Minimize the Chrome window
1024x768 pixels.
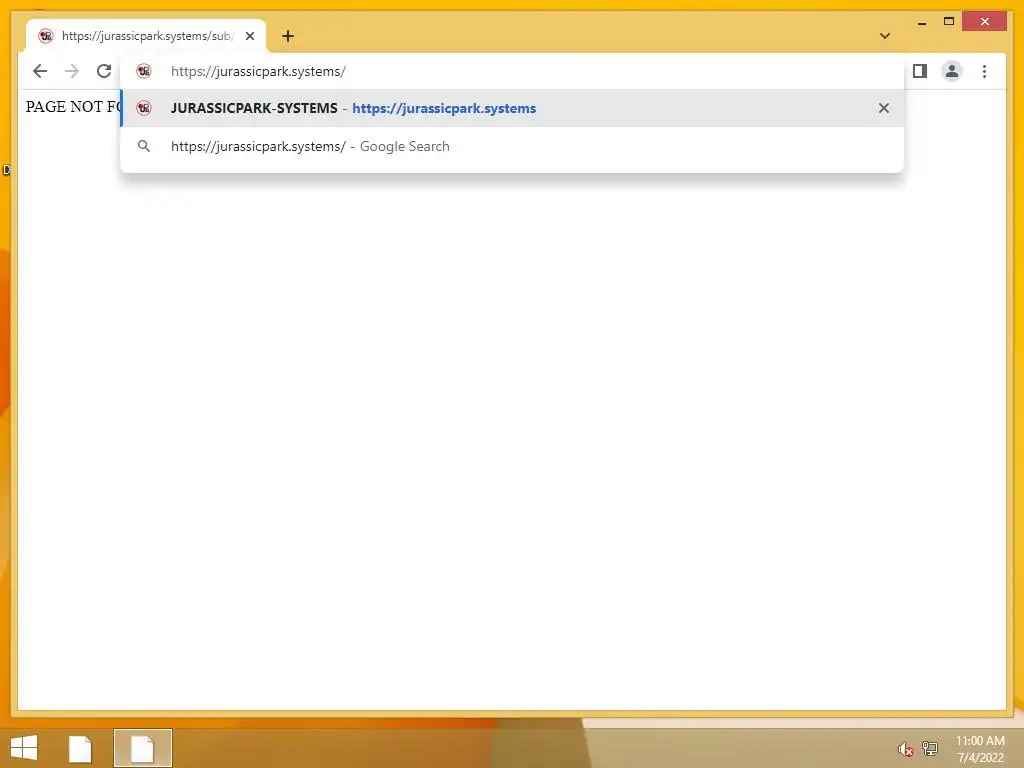point(921,22)
